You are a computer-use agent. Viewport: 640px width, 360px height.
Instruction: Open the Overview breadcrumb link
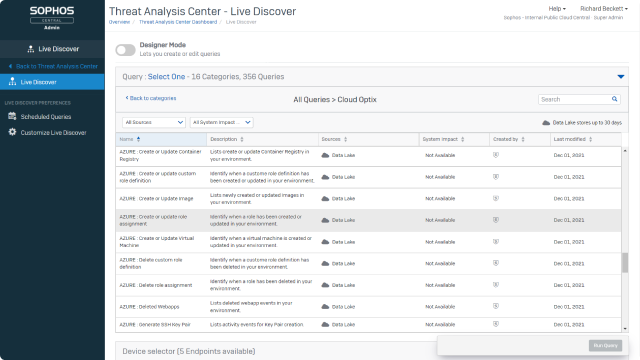coord(119,22)
